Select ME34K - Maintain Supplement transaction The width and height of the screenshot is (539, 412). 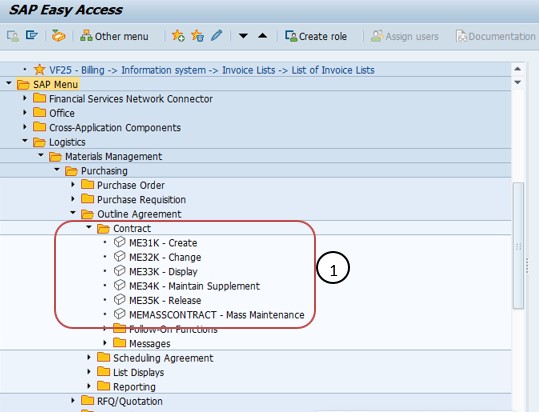[195, 286]
